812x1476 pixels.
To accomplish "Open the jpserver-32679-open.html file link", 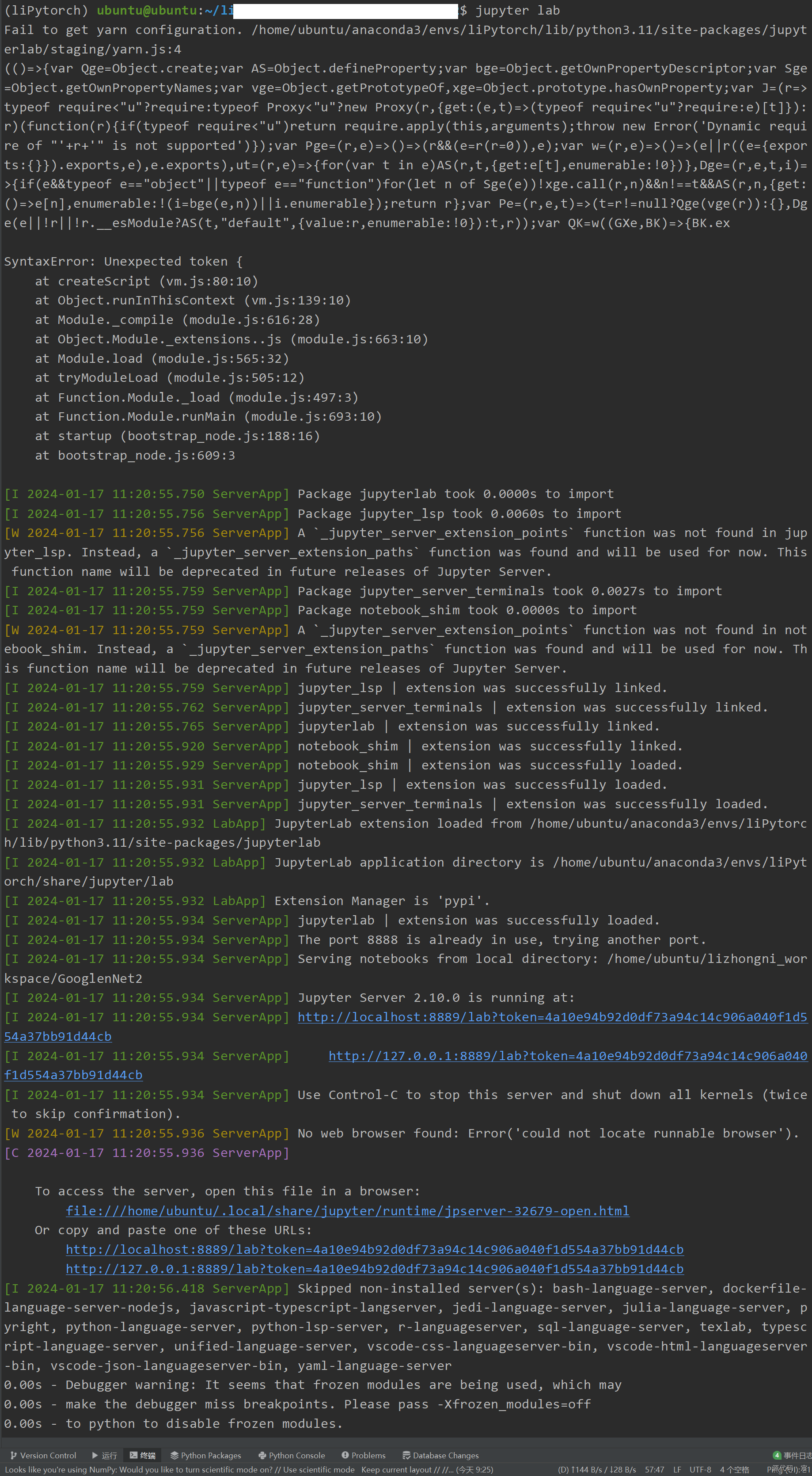I will click(x=348, y=1211).
